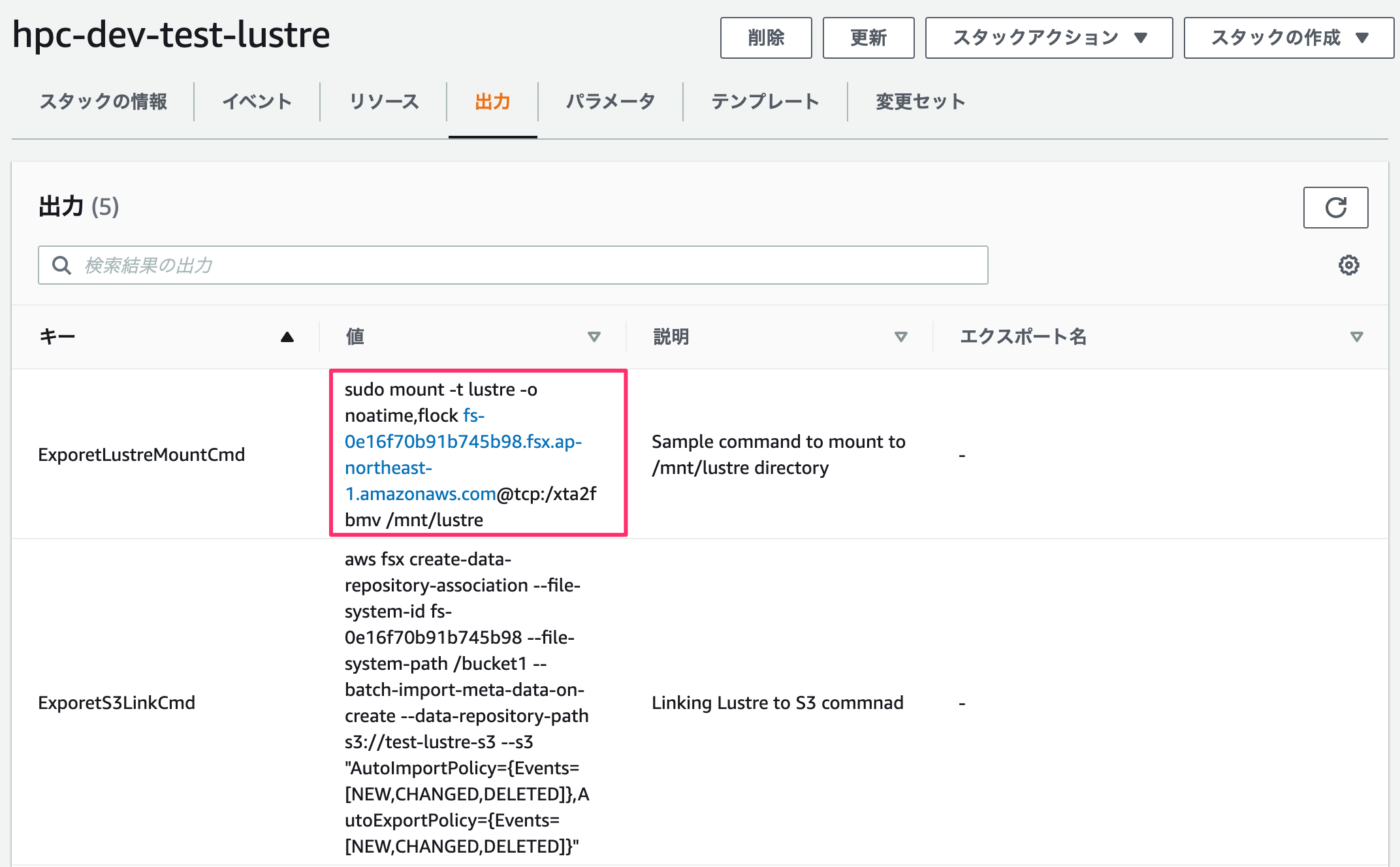Open the イベント tab
Screen dimensions: 1400x867
pyautogui.click(x=258, y=102)
